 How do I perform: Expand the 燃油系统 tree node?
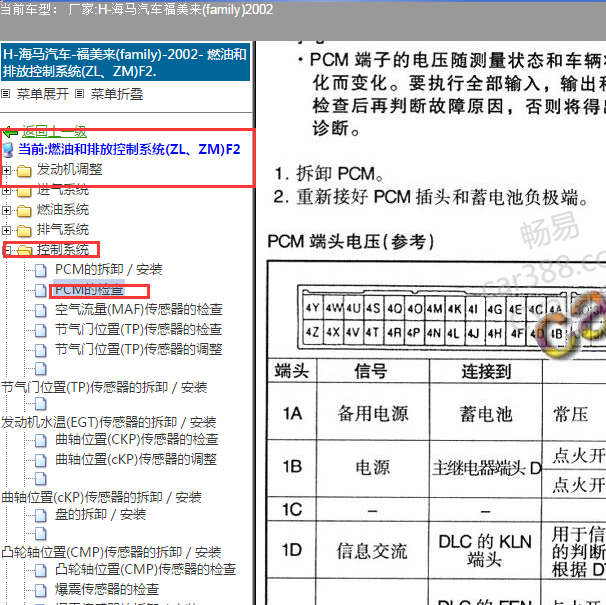coord(6,210)
